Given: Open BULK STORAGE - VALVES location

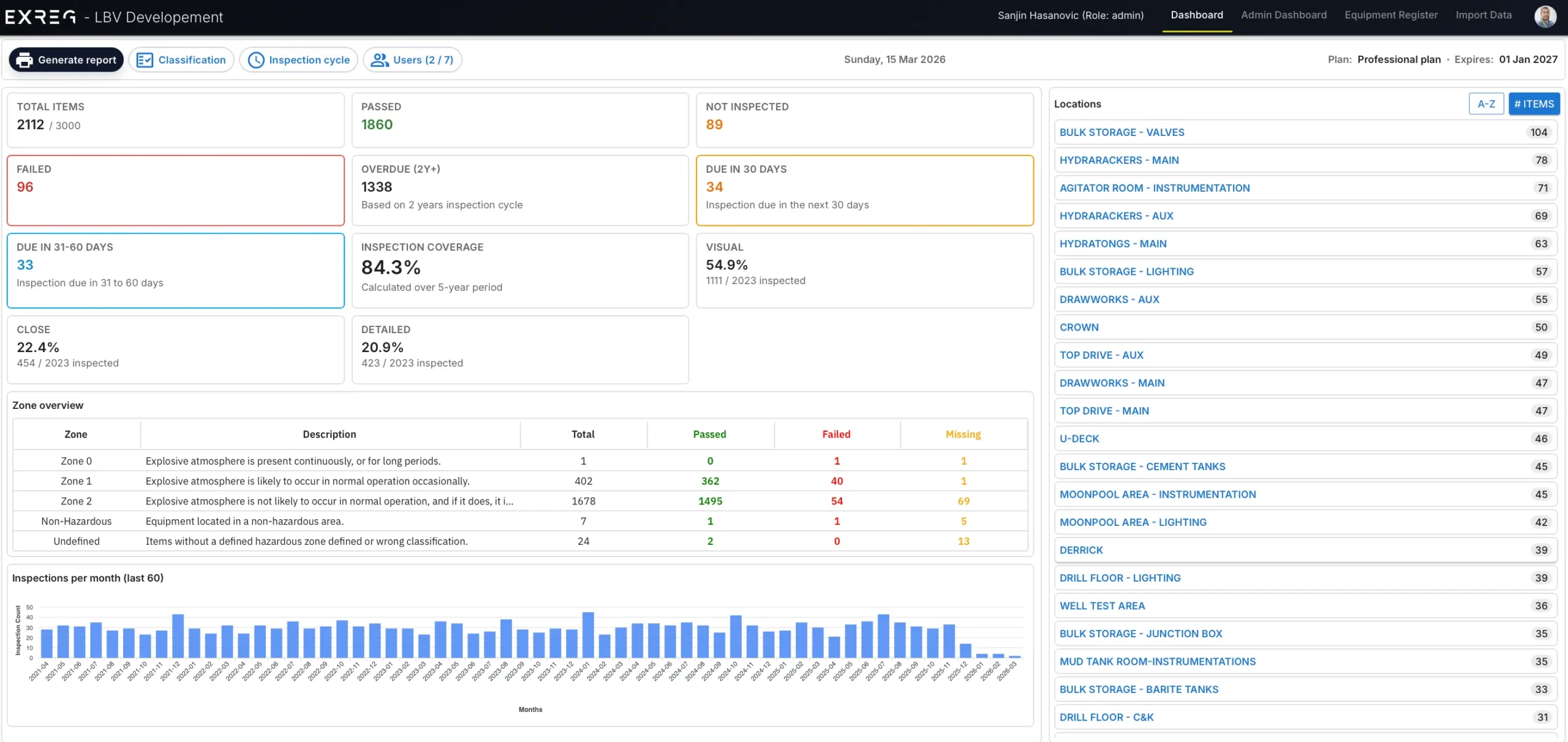Looking at the screenshot, I should [1121, 132].
